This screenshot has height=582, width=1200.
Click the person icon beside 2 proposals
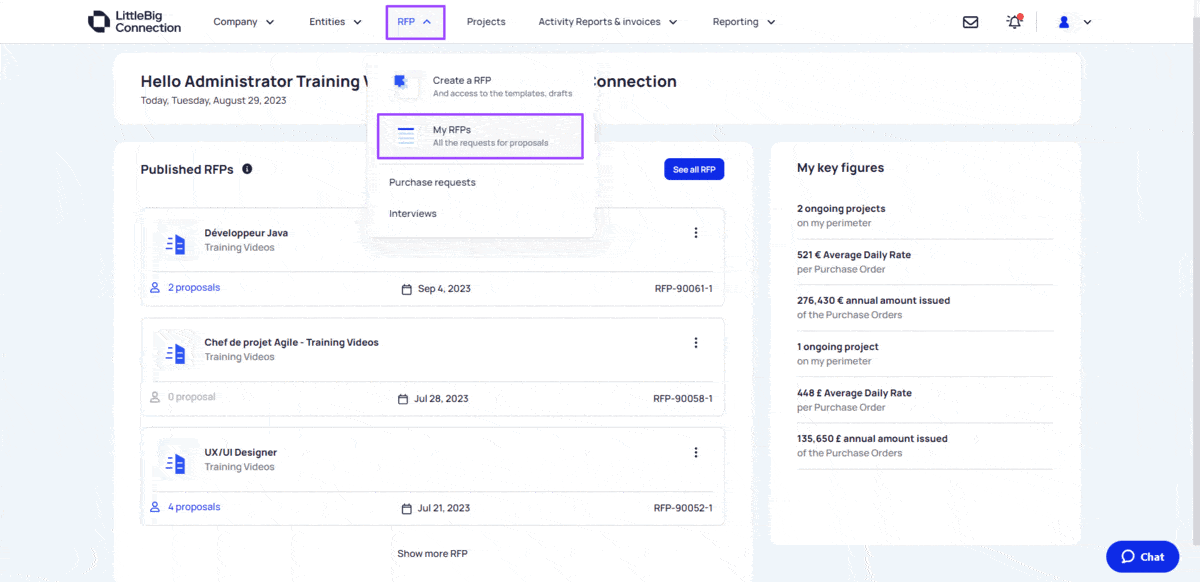point(155,287)
